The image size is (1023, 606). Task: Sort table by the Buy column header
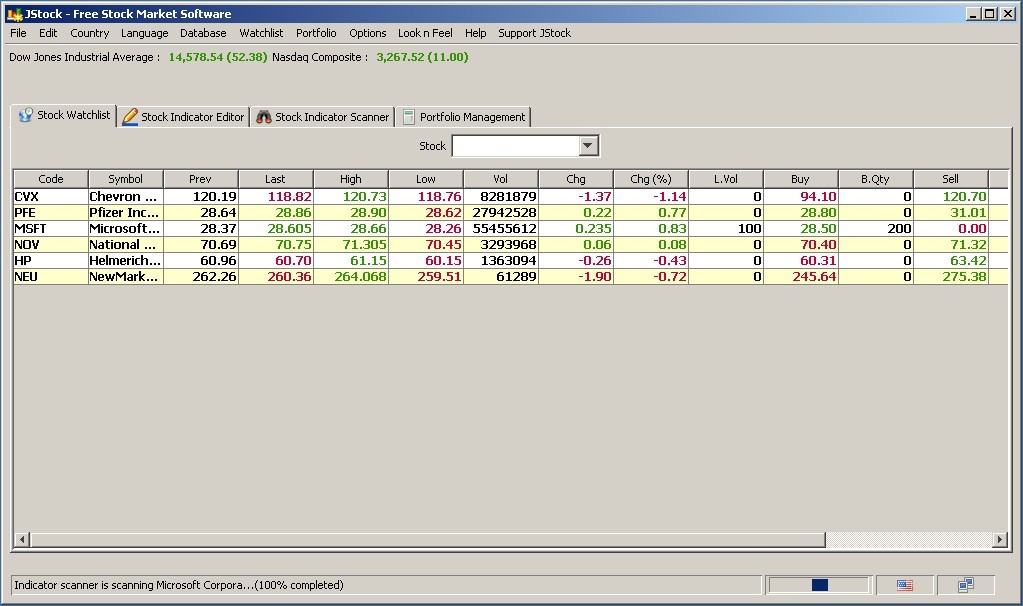(x=801, y=179)
